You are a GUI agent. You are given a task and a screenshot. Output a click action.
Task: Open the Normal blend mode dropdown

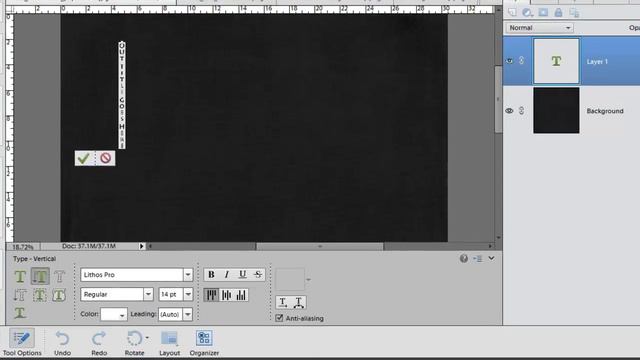[539, 28]
